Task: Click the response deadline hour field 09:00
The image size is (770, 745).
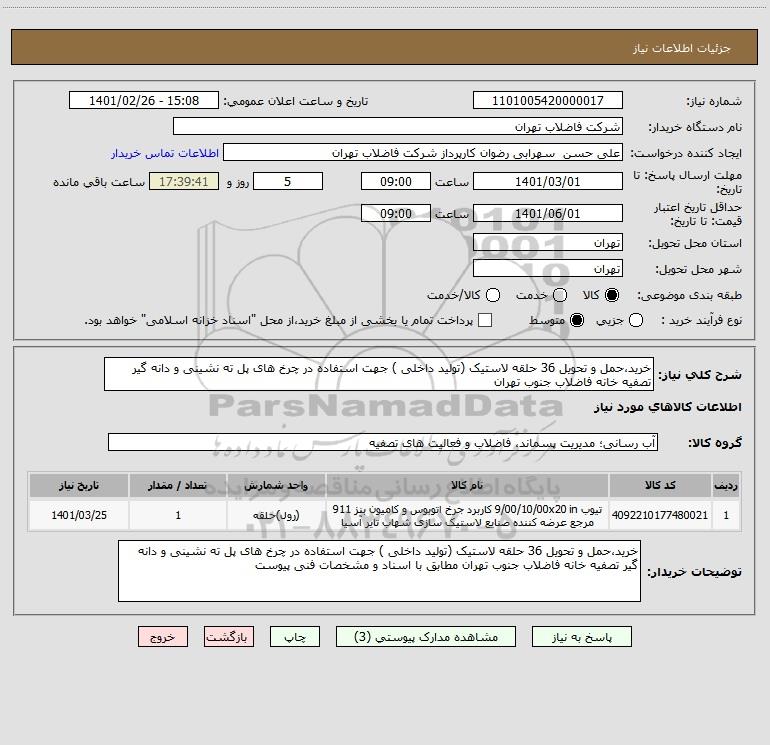Action: pyautogui.click(x=396, y=181)
